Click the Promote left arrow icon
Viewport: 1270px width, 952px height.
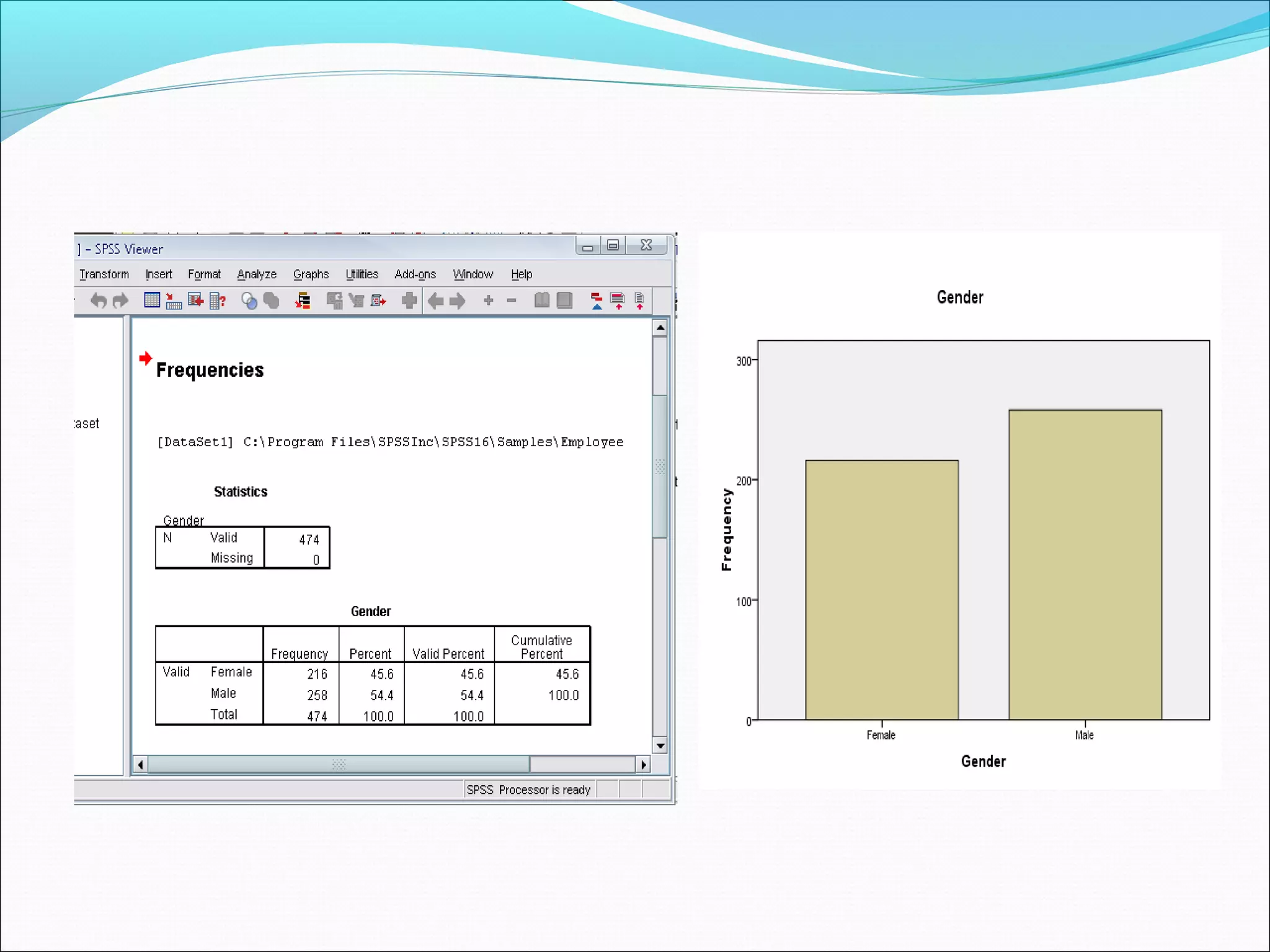[x=435, y=301]
